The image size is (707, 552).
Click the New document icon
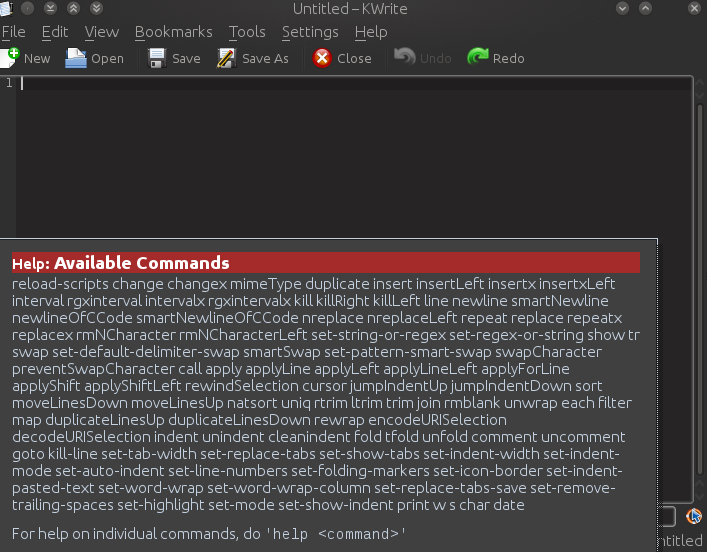(x=9, y=58)
